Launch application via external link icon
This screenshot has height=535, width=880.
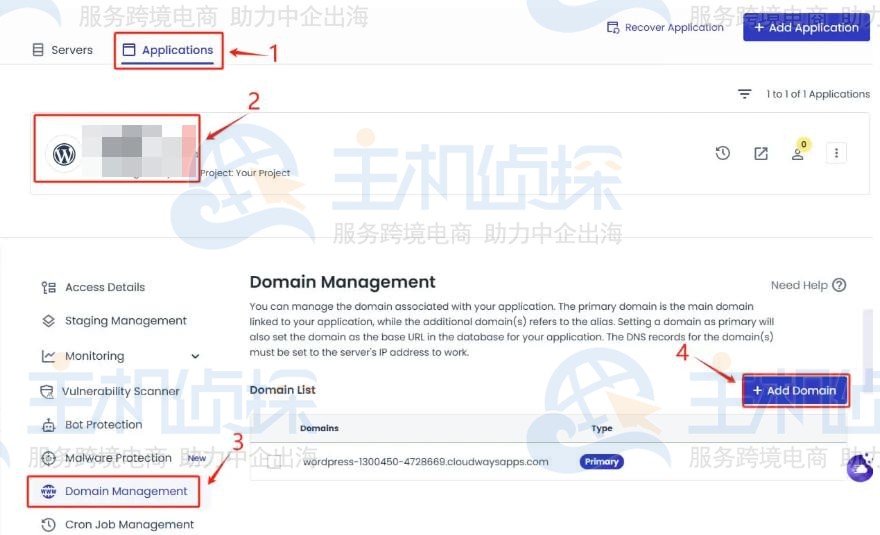[x=760, y=153]
